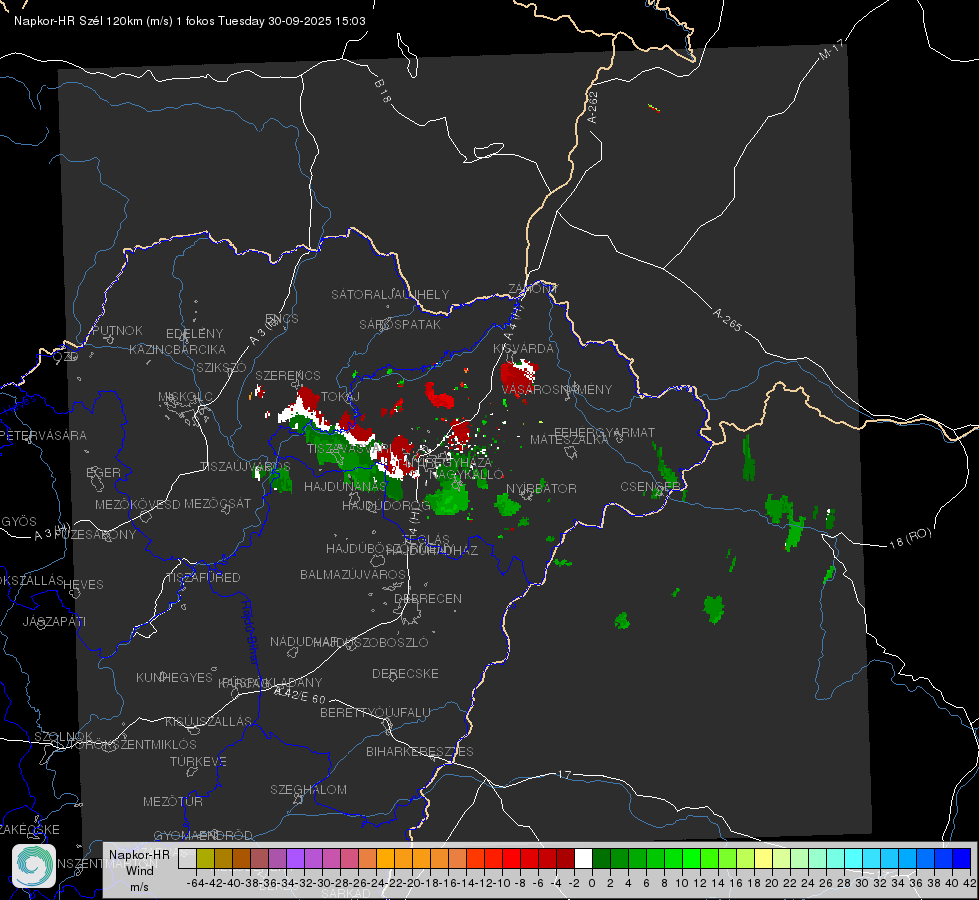Click the city label 'ZÁHONY'
The width and height of the screenshot is (979, 900).
coord(533,289)
